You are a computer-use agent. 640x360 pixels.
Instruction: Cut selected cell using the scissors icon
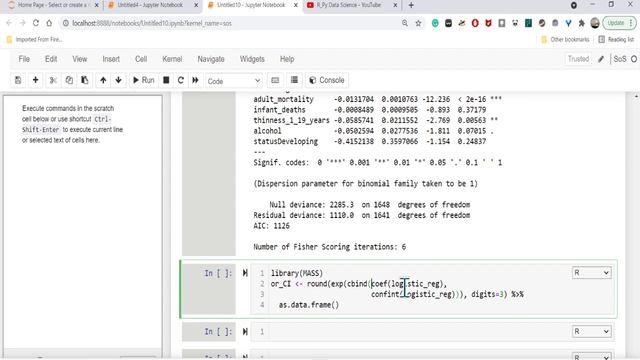coord(53,80)
